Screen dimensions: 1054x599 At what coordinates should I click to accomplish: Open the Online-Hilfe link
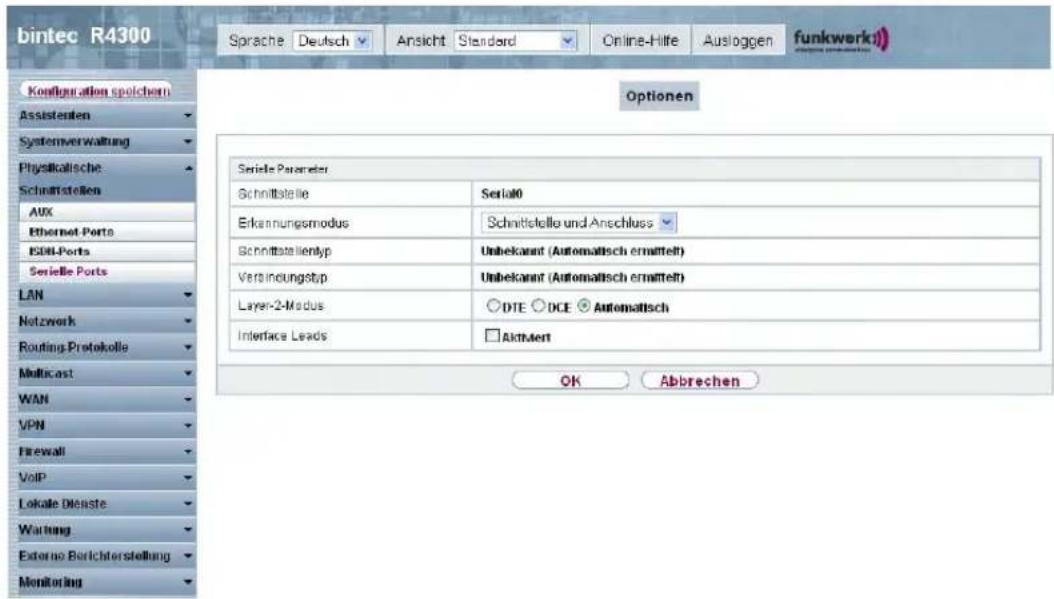click(x=640, y=41)
